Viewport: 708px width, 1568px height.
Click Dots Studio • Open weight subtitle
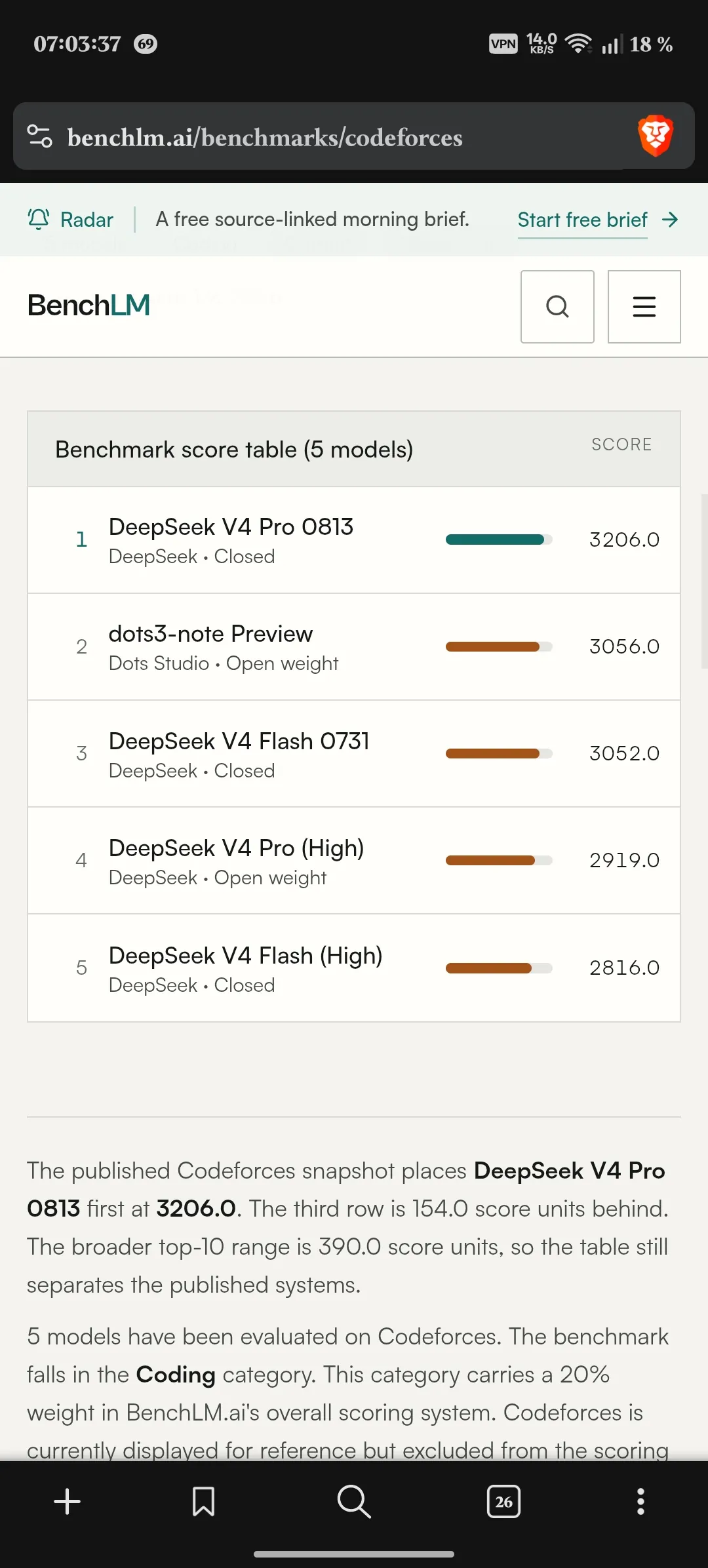click(224, 663)
